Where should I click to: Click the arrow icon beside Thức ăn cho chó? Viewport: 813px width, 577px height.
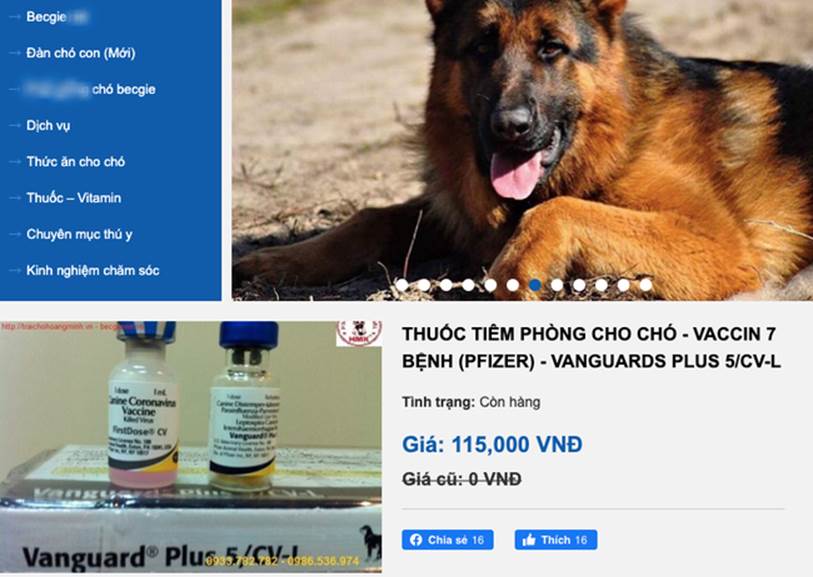(15, 162)
